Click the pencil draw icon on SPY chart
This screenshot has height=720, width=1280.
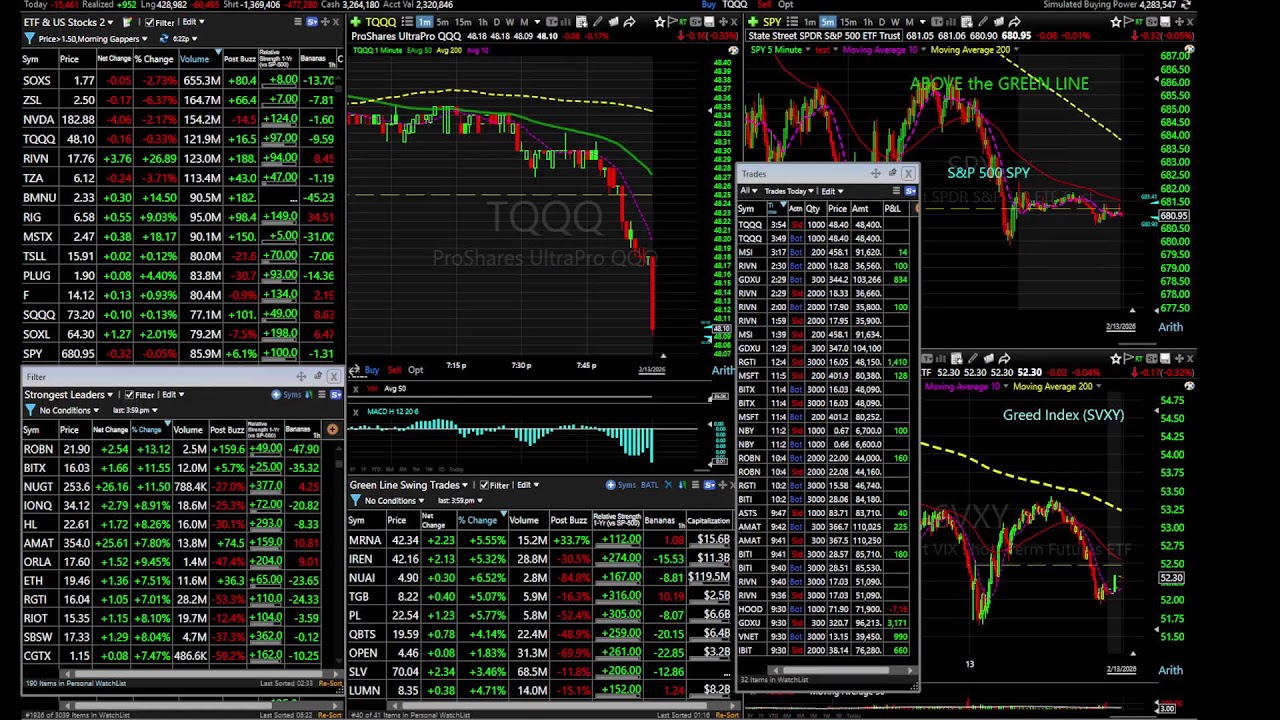(x=983, y=22)
